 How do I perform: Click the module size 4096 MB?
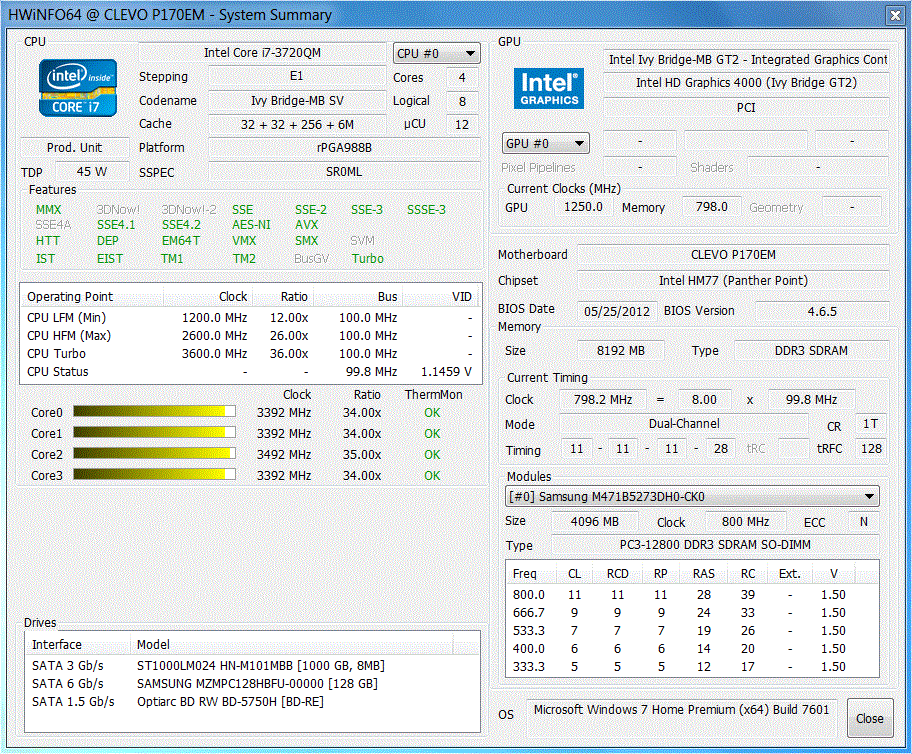594,522
